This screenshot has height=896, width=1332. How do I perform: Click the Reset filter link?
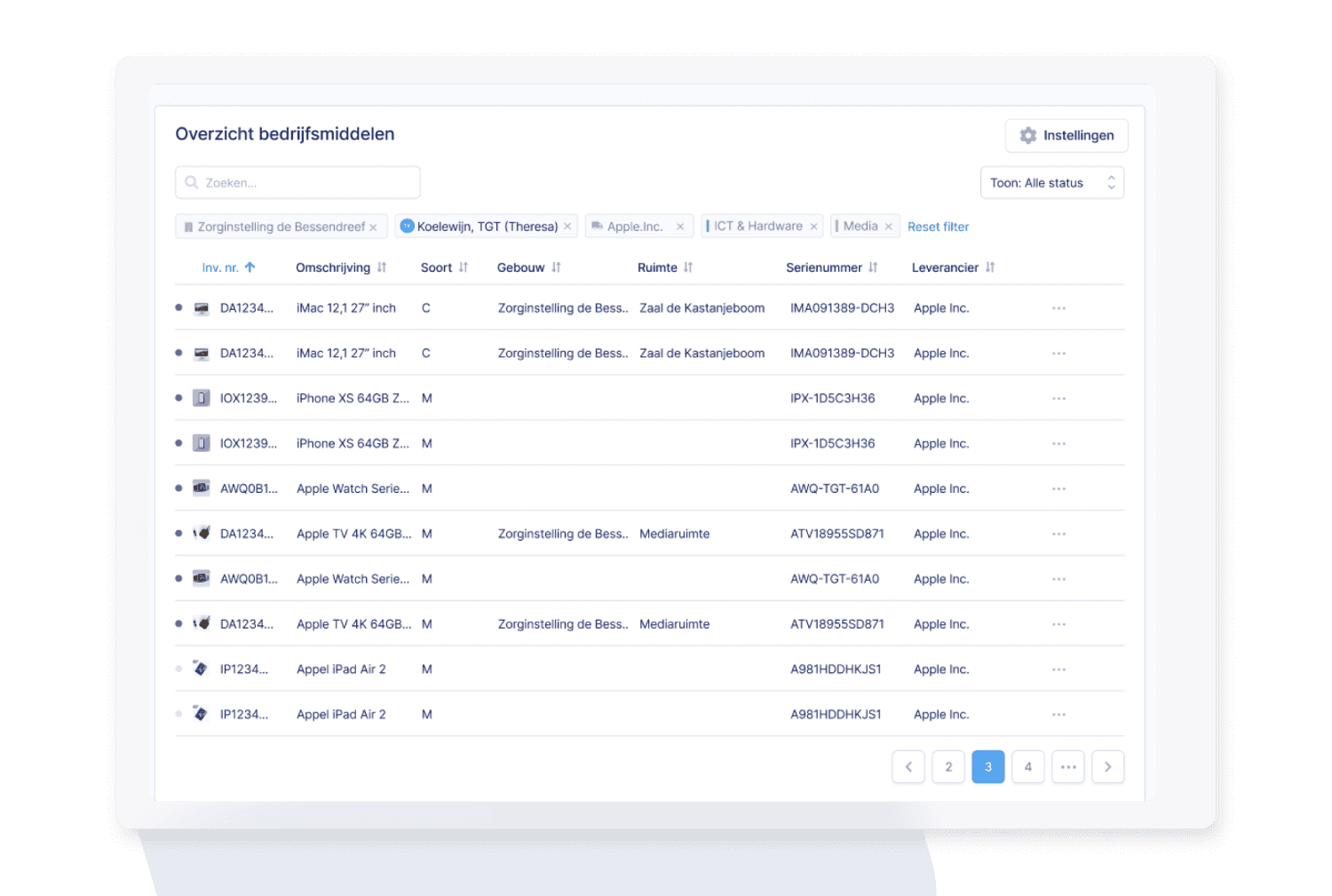point(938,227)
